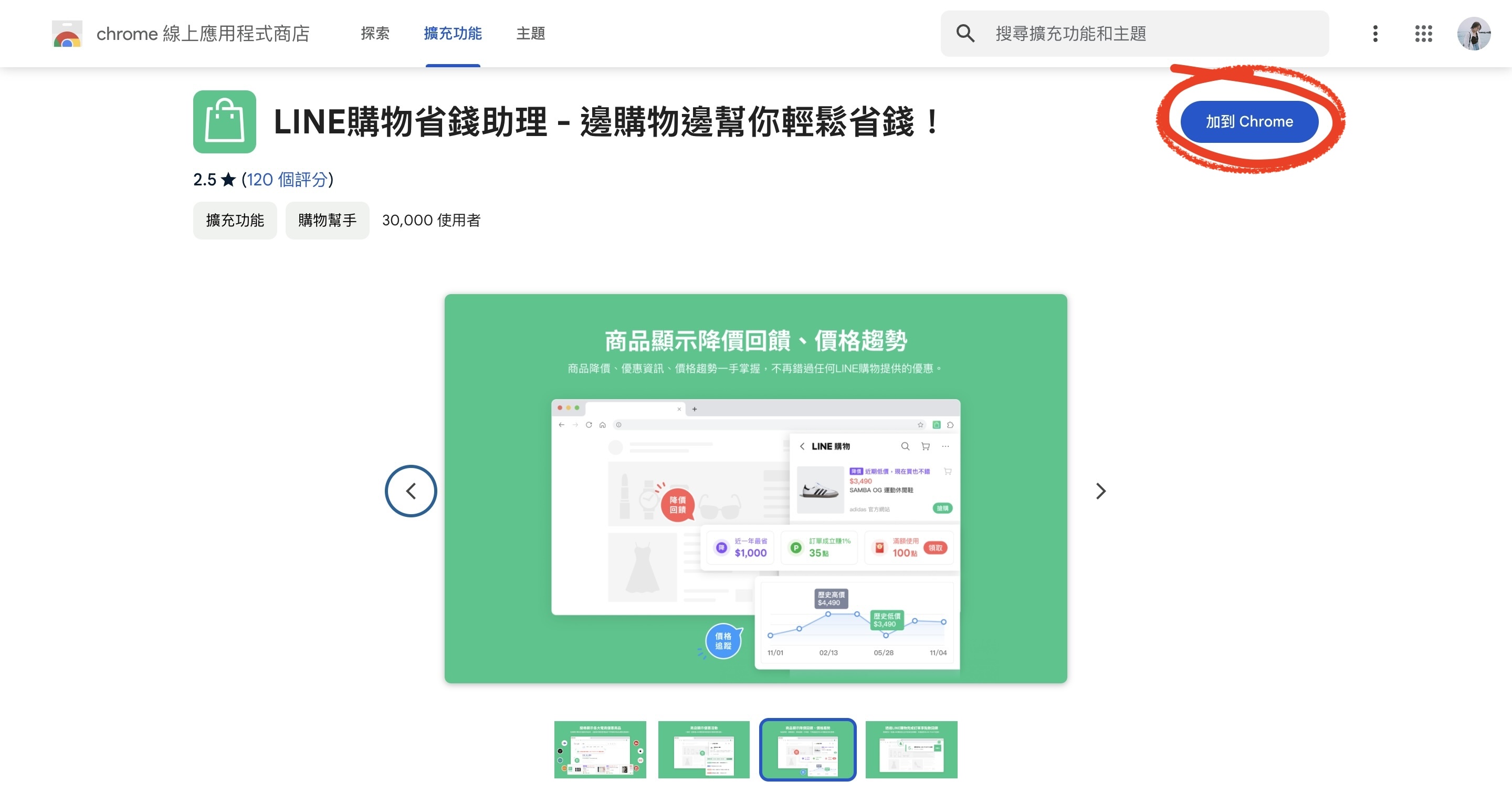Click the 加到 Chrome button

click(x=1250, y=121)
